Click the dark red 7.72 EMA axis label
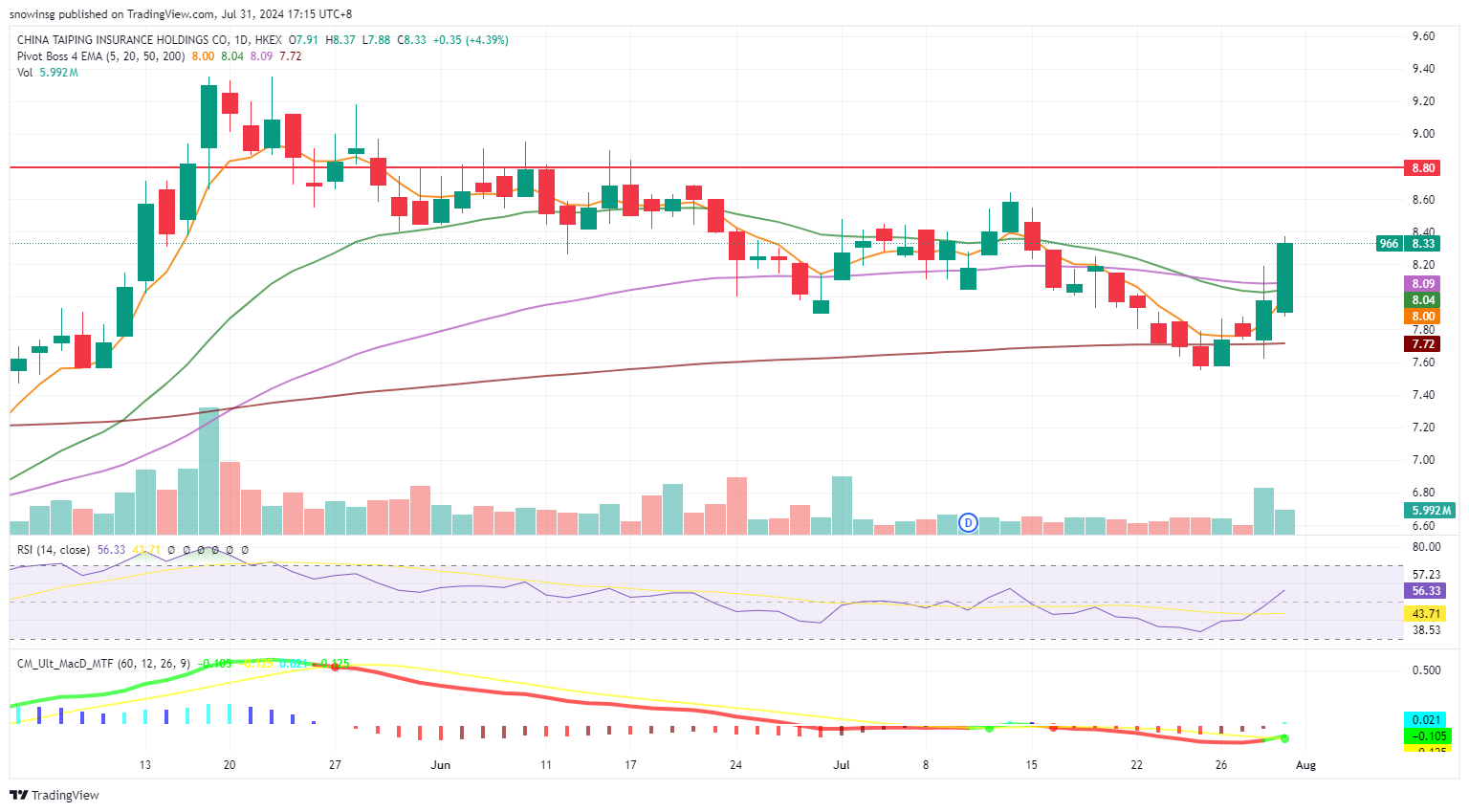The width and height of the screenshot is (1469, 812). point(1423,343)
